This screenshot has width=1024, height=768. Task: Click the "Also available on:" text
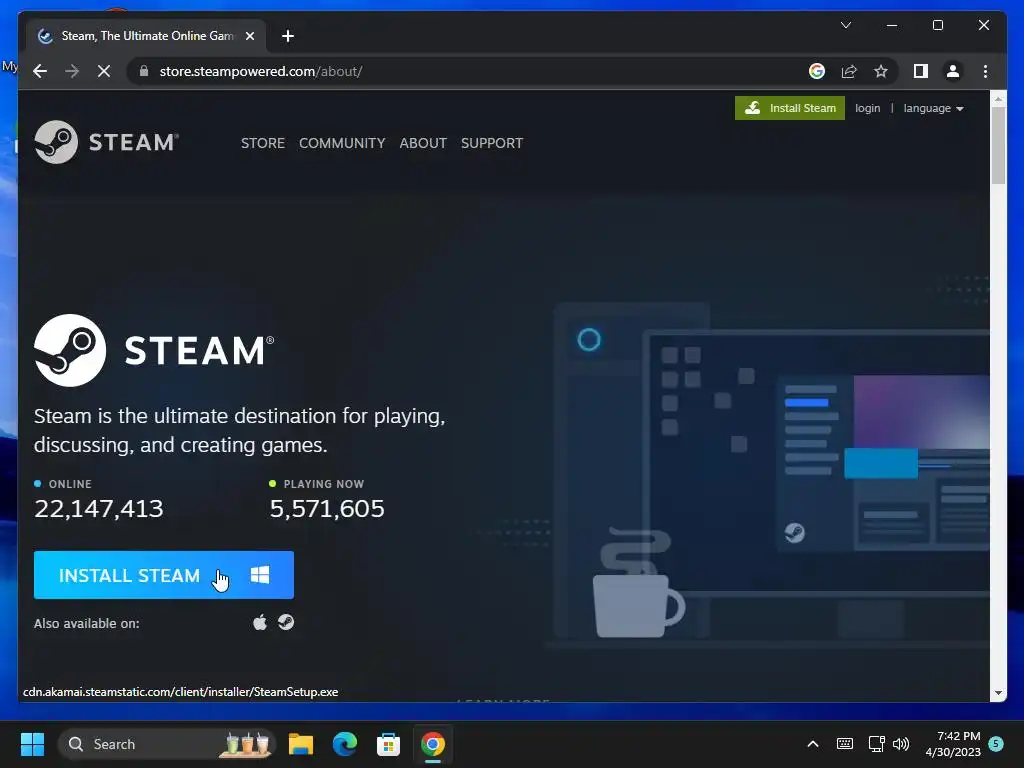(87, 623)
